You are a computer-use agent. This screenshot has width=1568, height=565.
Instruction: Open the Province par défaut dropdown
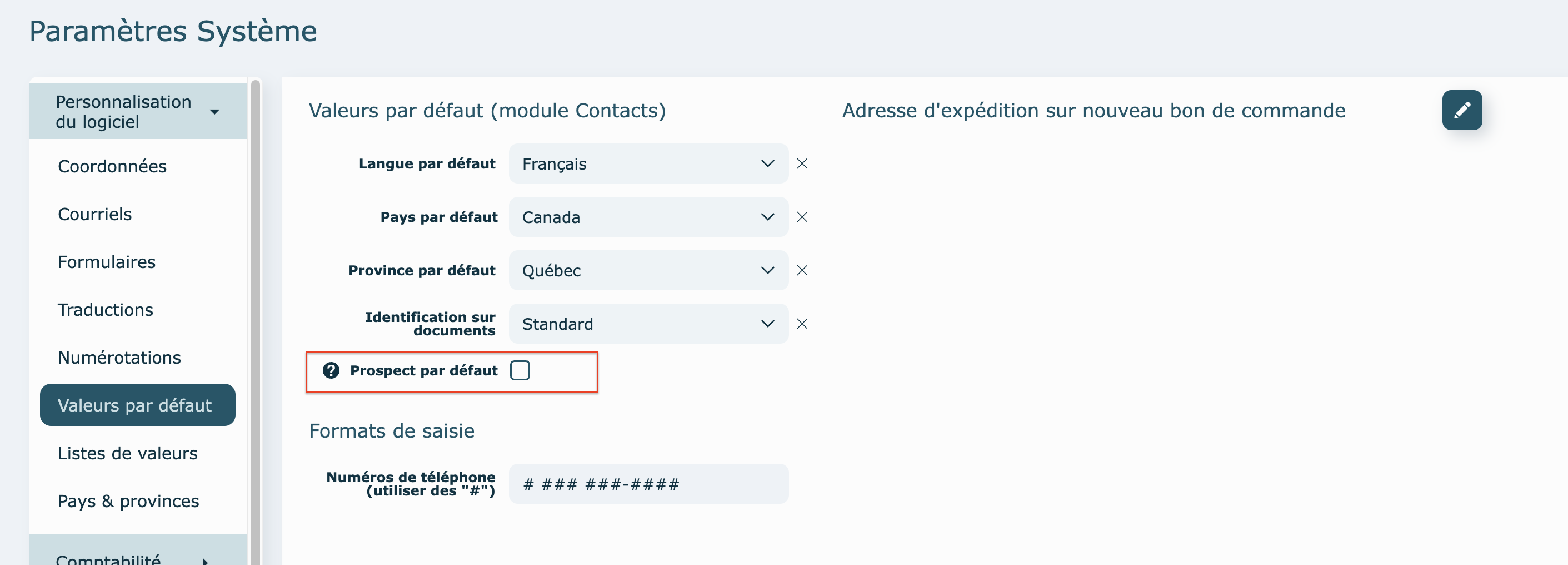648,271
